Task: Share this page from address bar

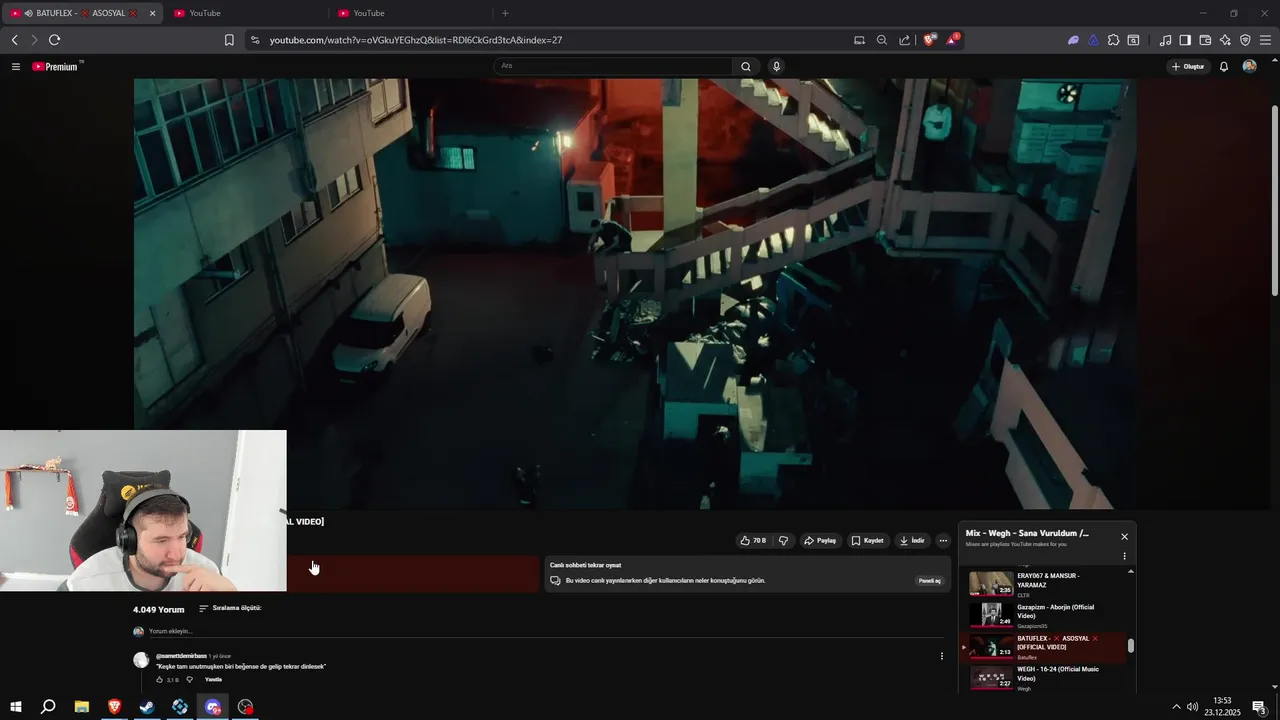Action: (x=904, y=40)
